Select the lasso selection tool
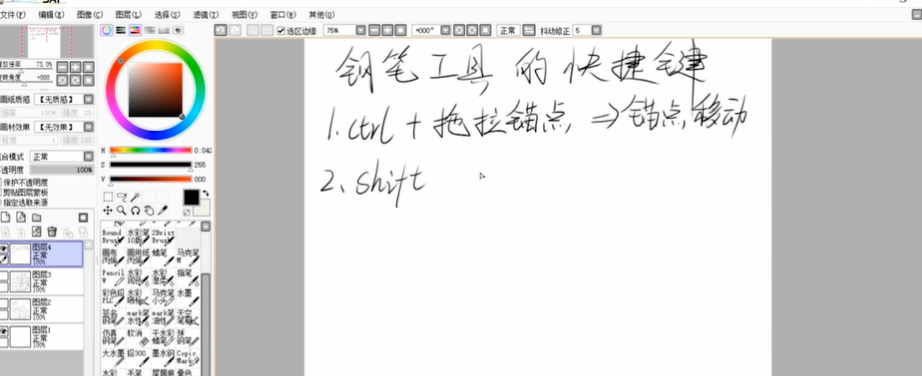Viewport: 922px width, 376px height. (x=122, y=197)
